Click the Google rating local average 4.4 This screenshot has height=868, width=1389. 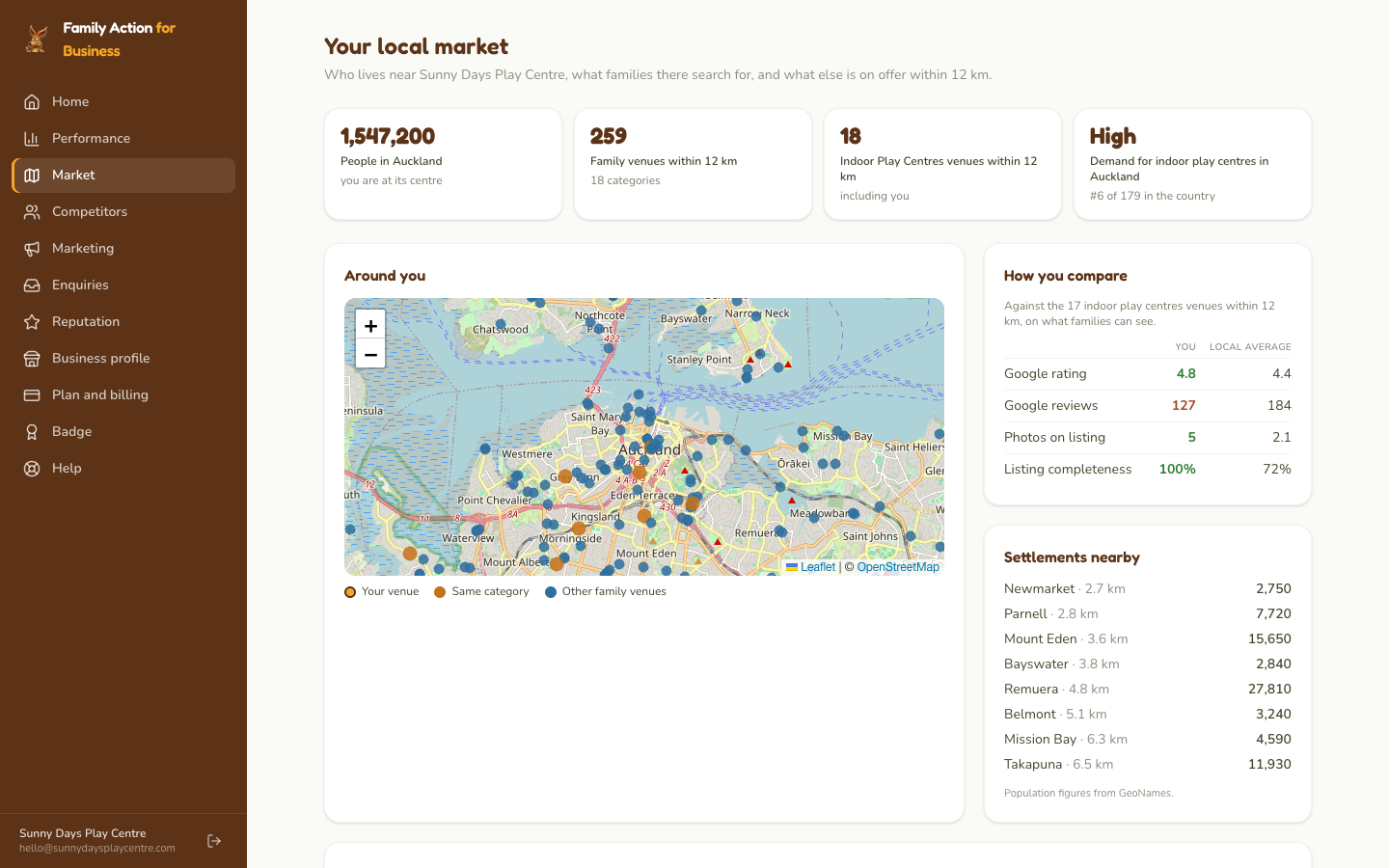(1282, 373)
